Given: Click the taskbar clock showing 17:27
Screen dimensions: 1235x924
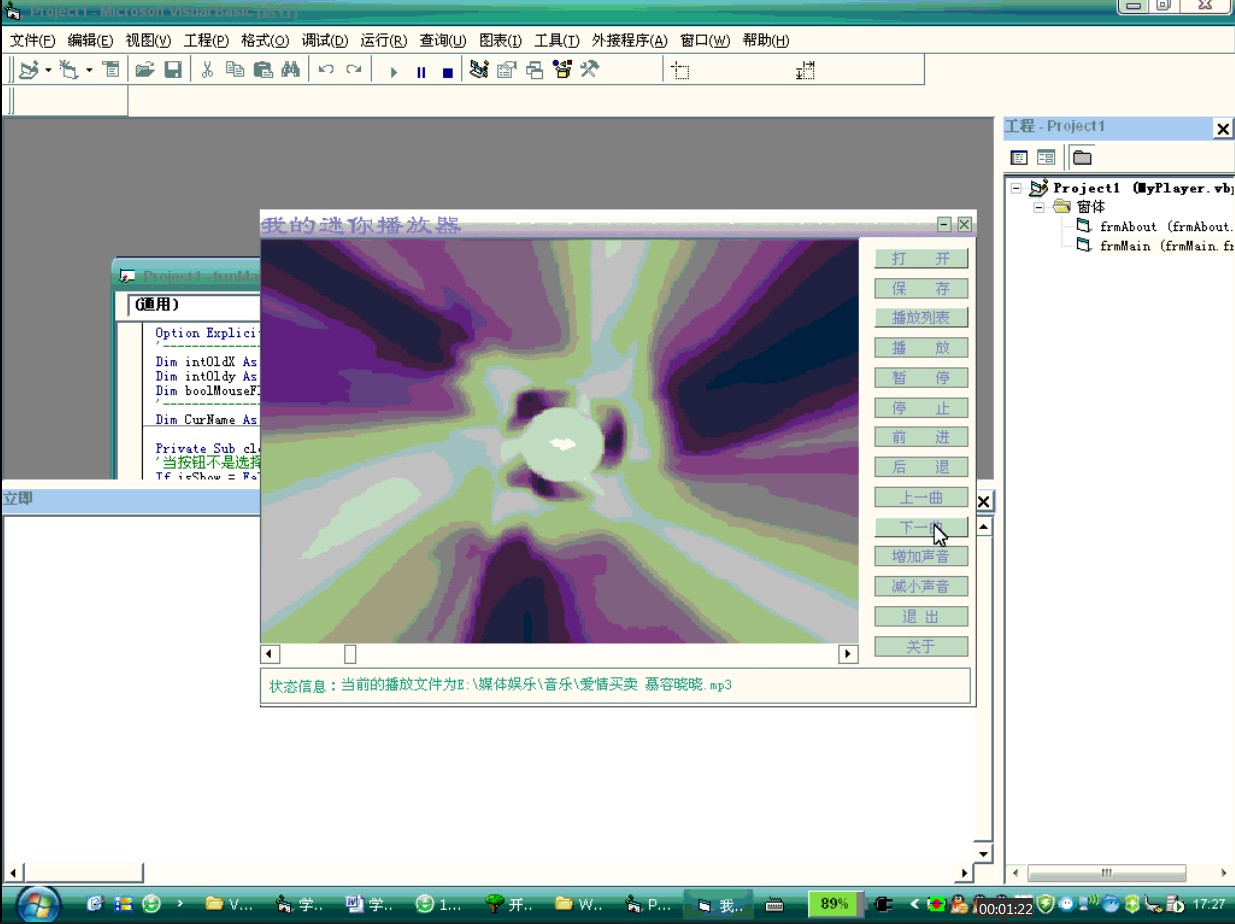Looking at the screenshot, I should coord(1209,904).
